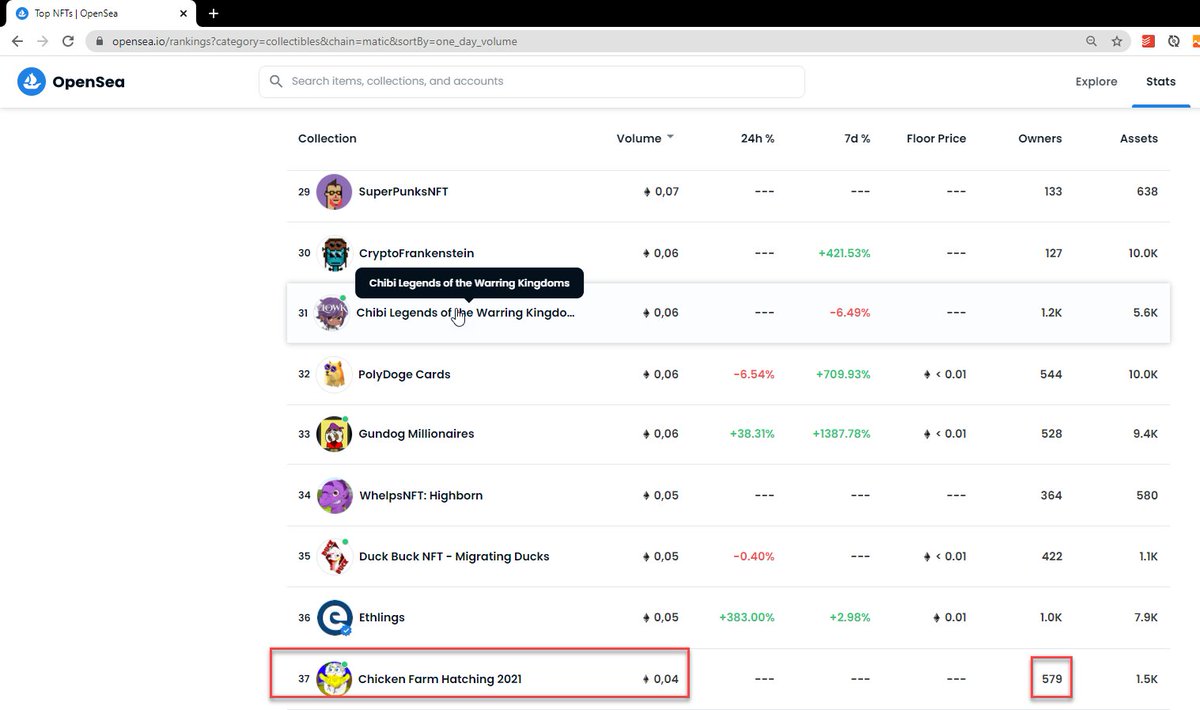Click the Ethlings logo avatar
This screenshot has height=710, width=1200.
point(334,617)
